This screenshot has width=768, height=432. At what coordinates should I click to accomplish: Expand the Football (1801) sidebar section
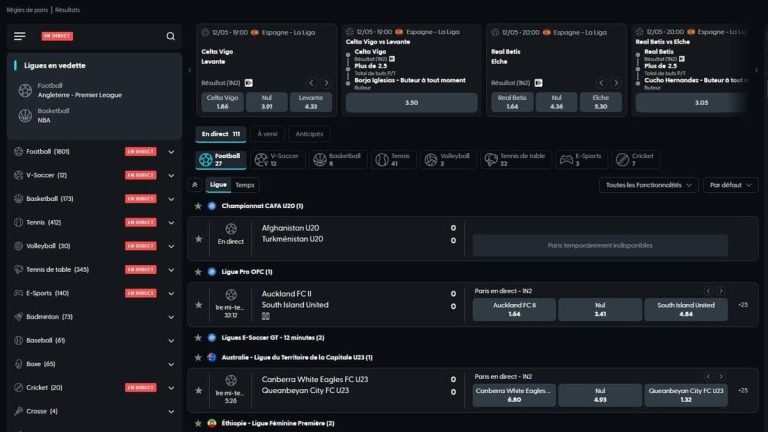click(171, 152)
